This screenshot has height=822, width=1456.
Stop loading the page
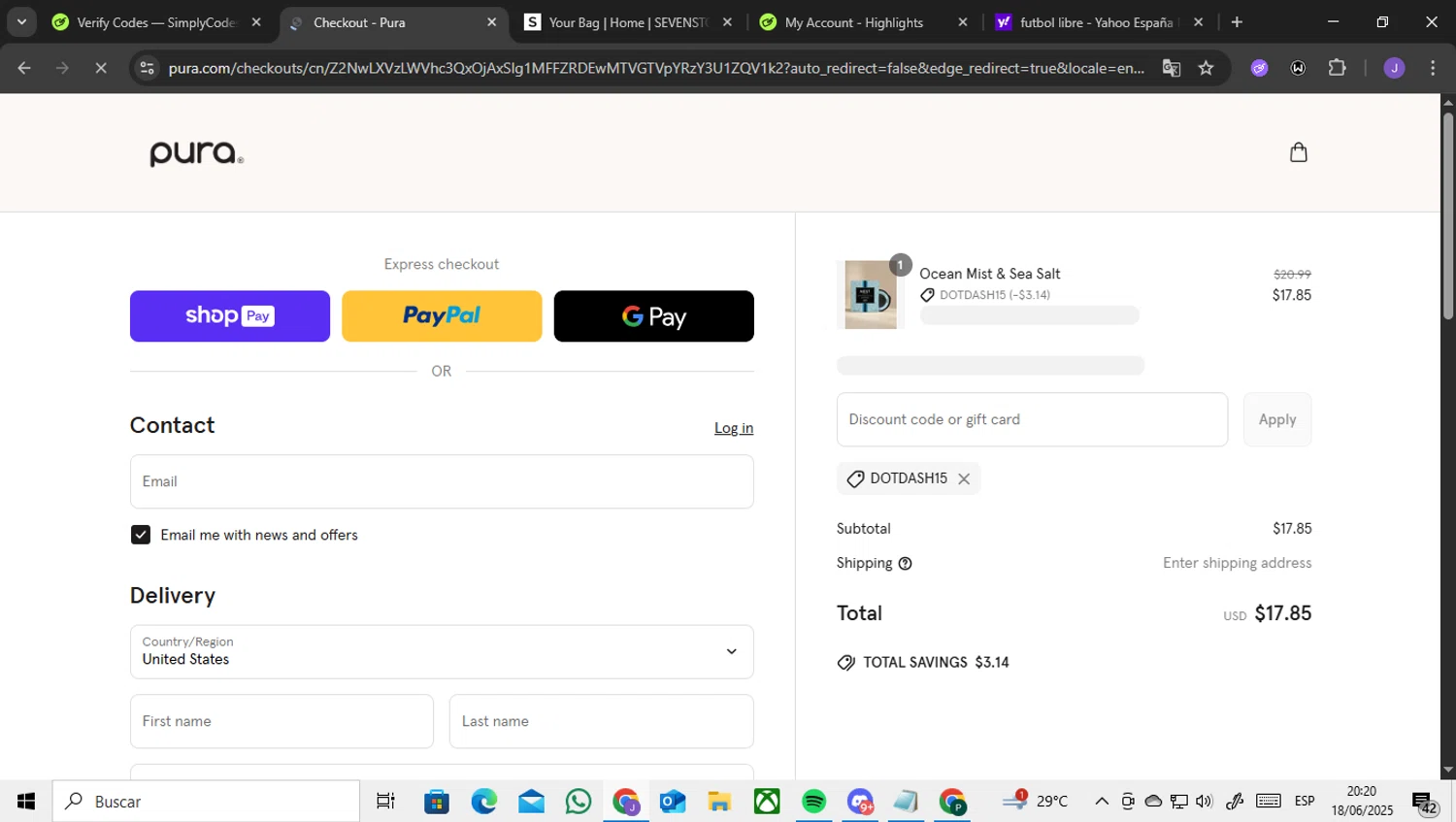(100, 68)
